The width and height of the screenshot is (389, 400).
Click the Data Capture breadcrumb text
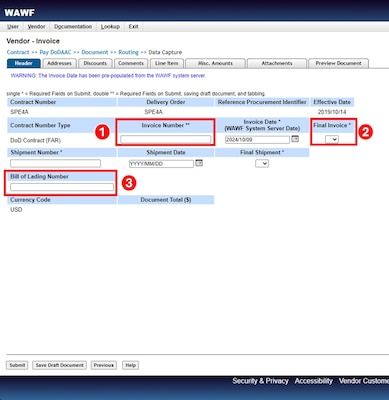coord(165,52)
